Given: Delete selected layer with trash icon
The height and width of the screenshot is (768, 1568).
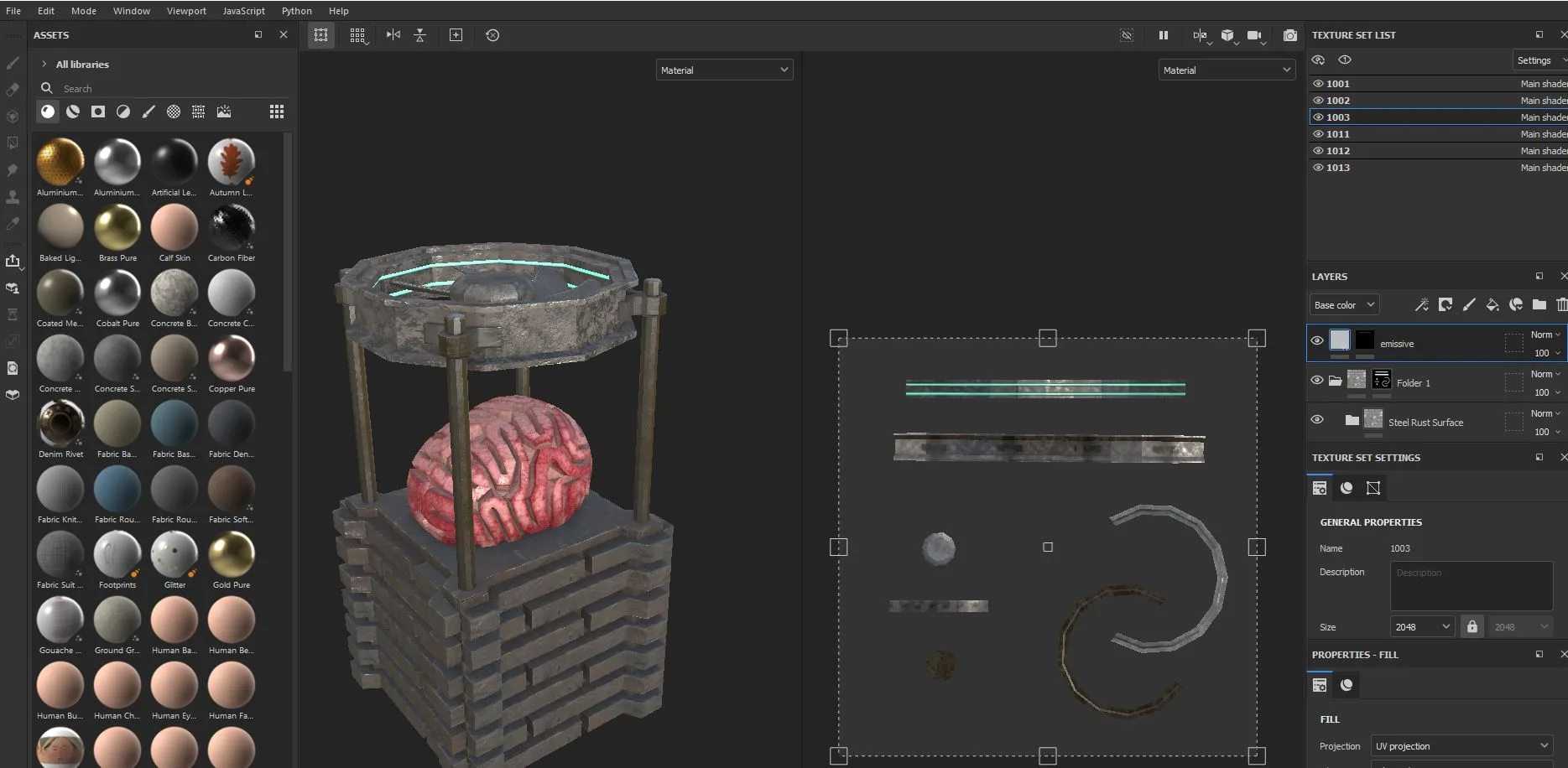Looking at the screenshot, I should [1561, 305].
